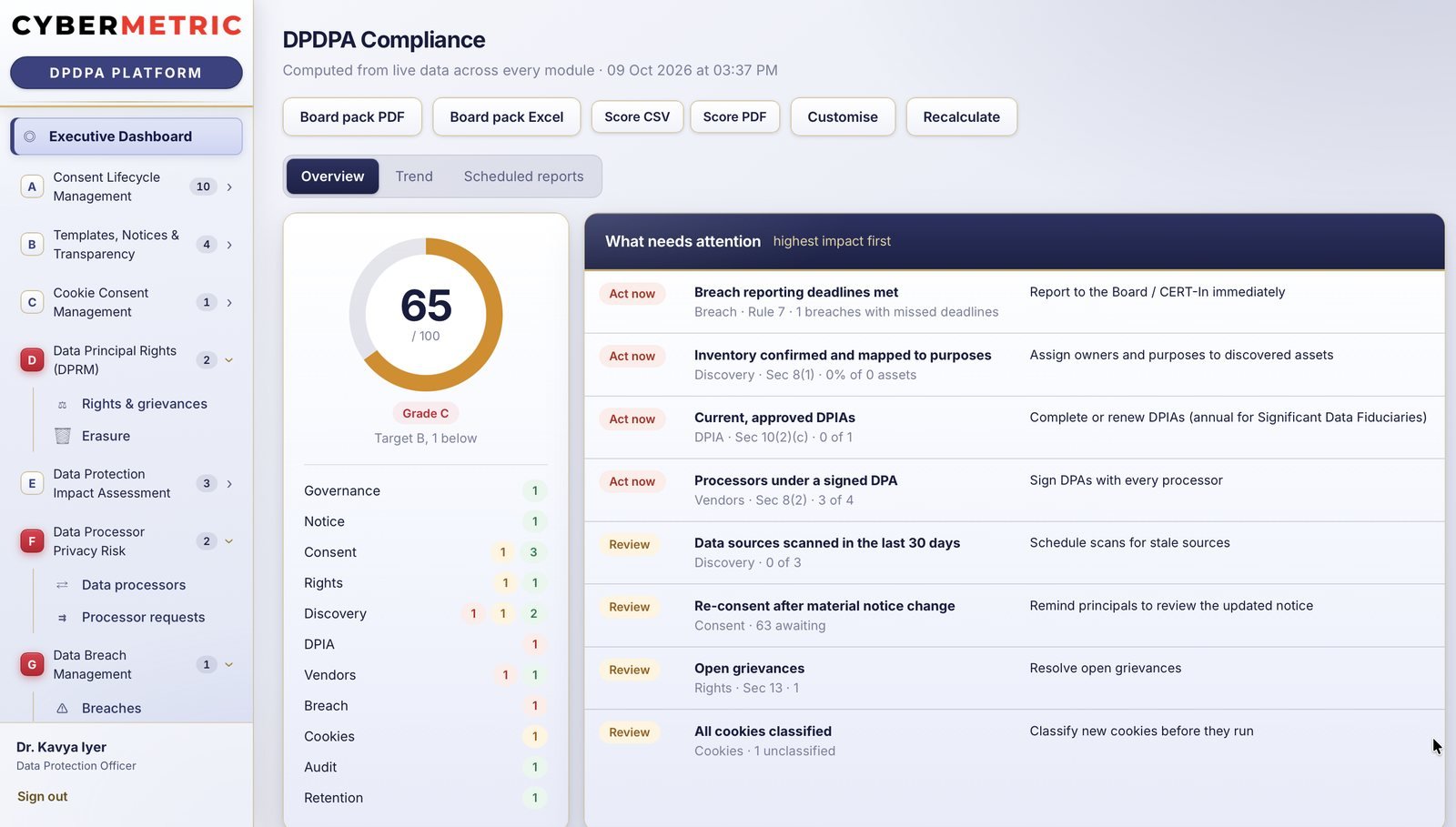Collapse Data Principal Rights section

point(229,360)
